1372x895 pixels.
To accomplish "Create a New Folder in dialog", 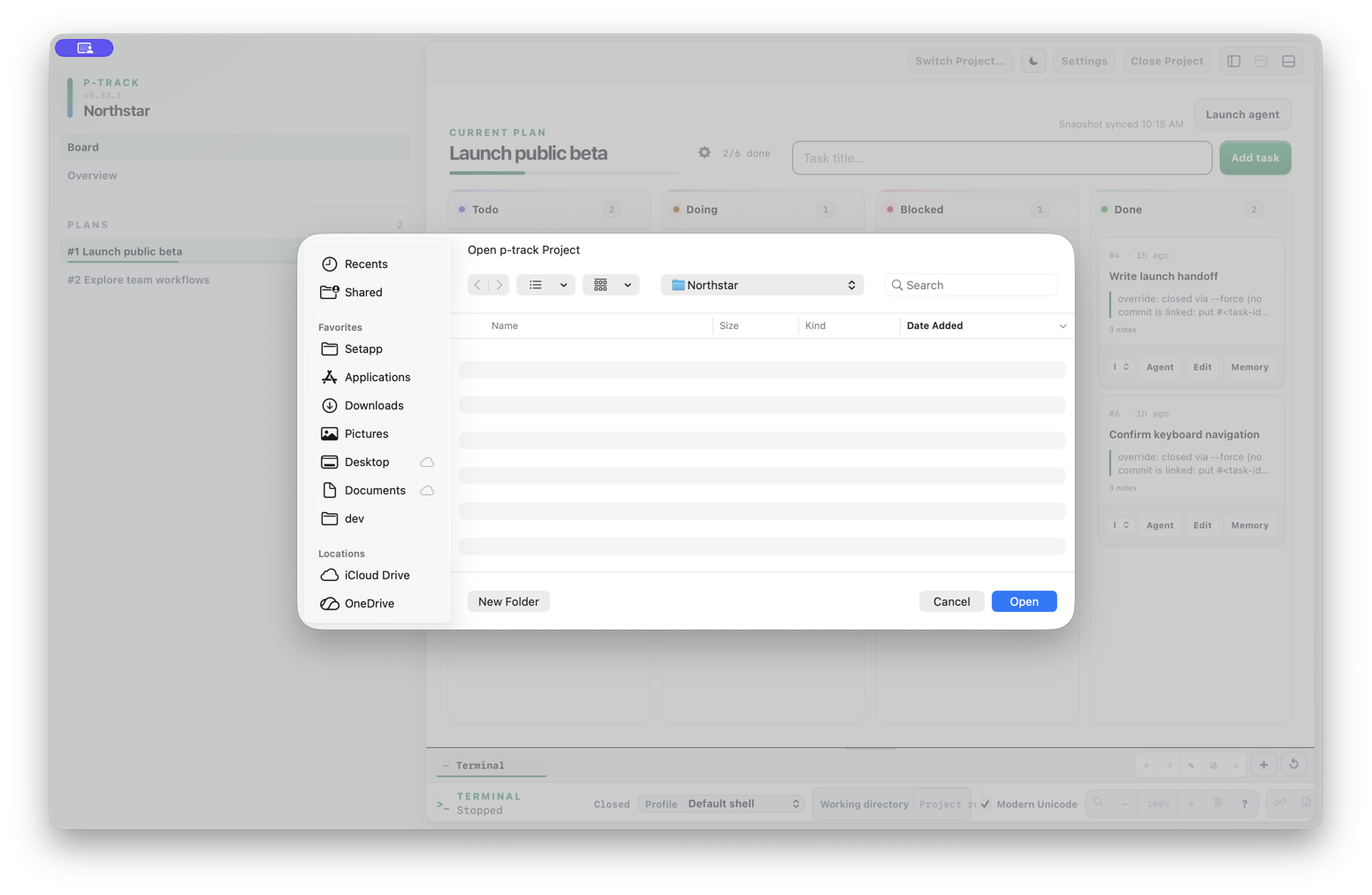I will (x=508, y=601).
